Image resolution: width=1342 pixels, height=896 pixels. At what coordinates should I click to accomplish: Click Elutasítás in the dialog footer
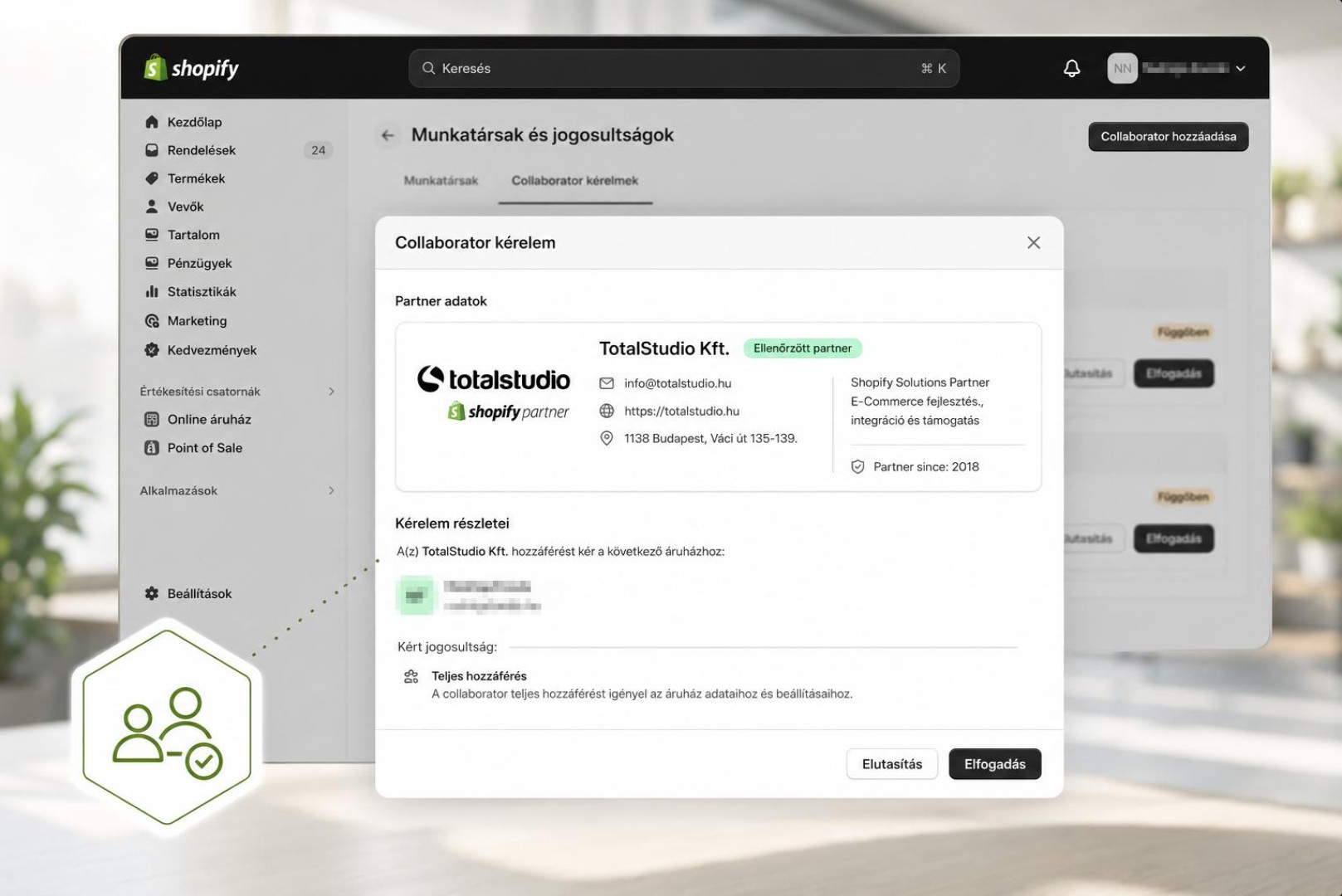[x=892, y=764]
